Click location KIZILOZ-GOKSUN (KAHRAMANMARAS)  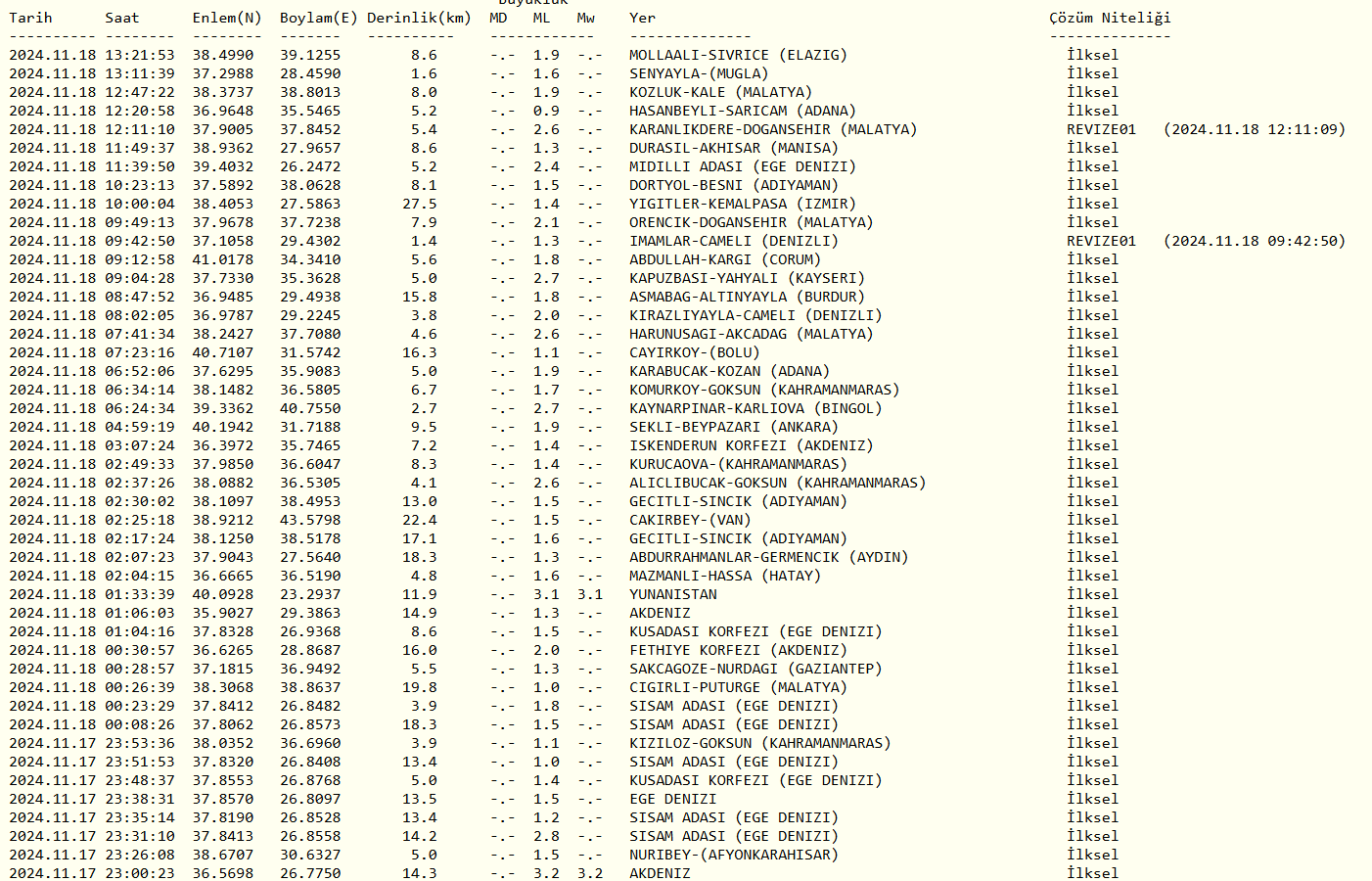(760, 743)
